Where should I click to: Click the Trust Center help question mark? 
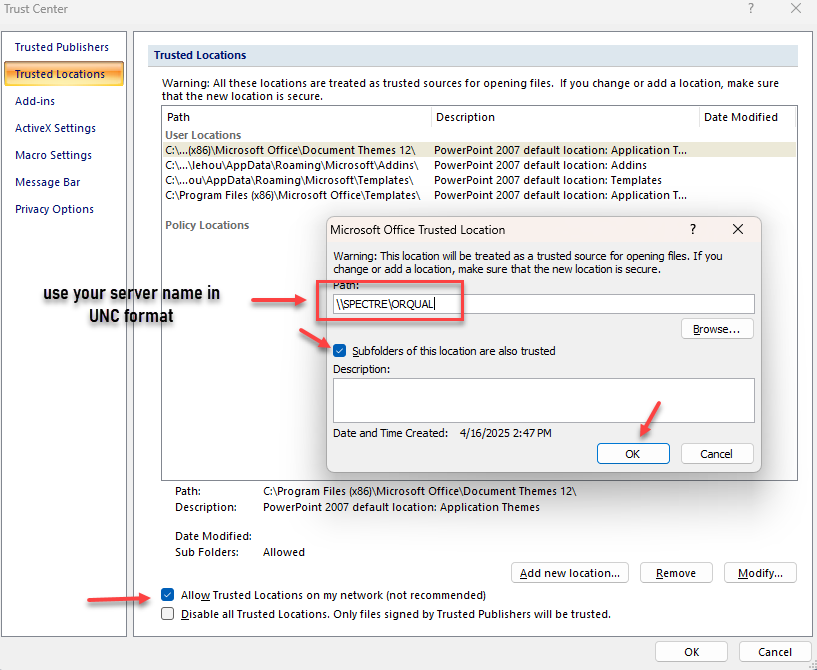[751, 8]
